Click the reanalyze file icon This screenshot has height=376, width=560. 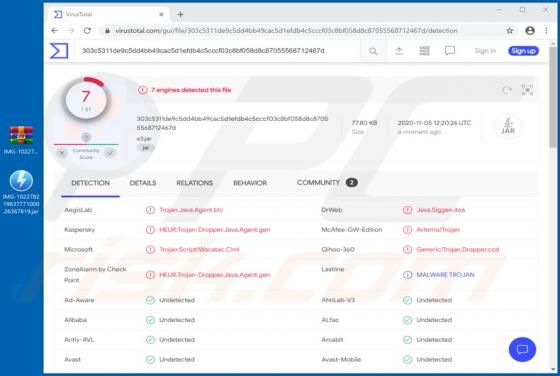pos(507,90)
